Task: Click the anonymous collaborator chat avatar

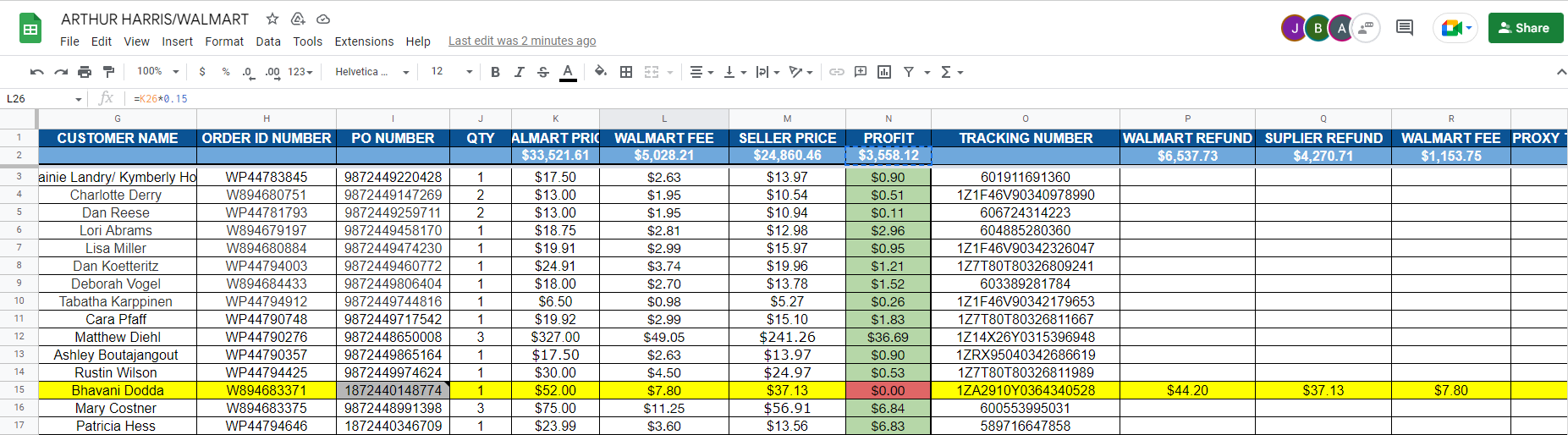Action: coord(1365,28)
